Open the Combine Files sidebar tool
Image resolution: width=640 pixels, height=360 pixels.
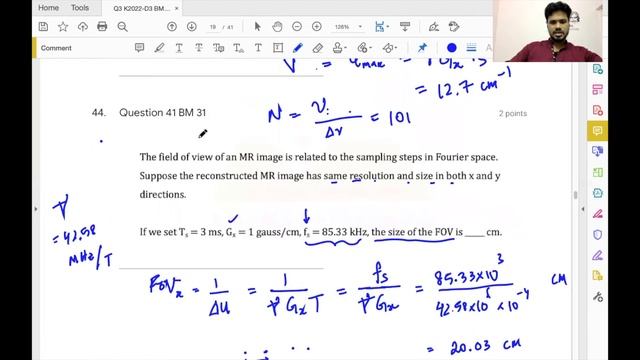pos(598,151)
